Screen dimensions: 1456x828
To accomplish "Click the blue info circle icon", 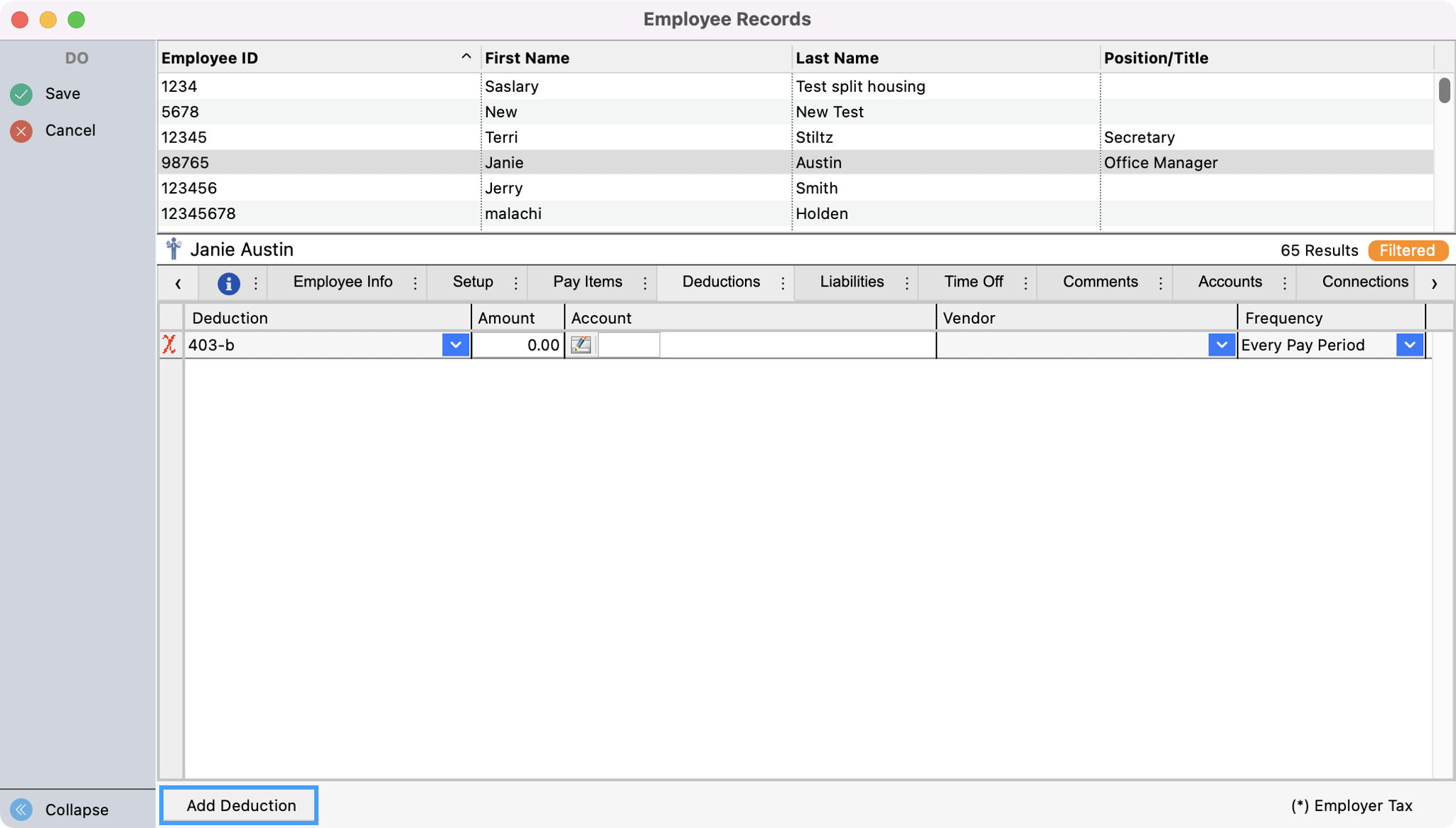I will click(228, 283).
